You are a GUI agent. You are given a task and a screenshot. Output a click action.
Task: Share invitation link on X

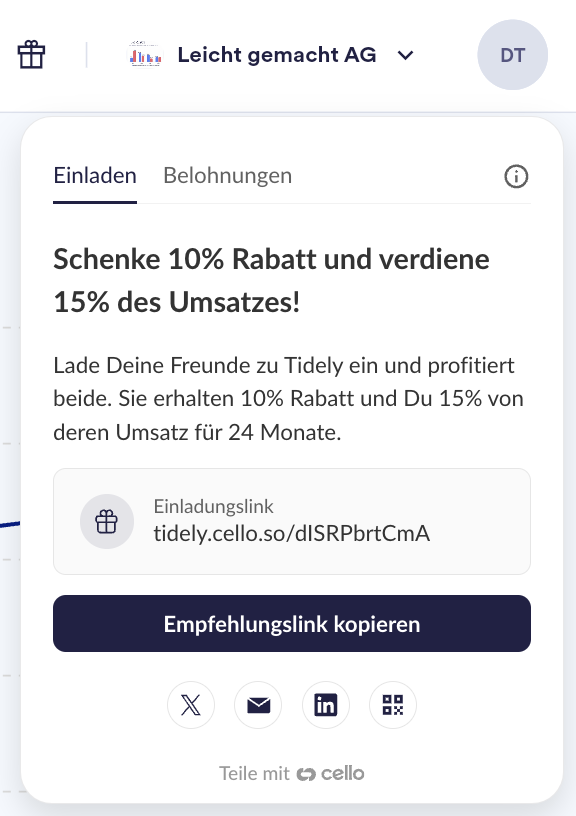(190, 705)
